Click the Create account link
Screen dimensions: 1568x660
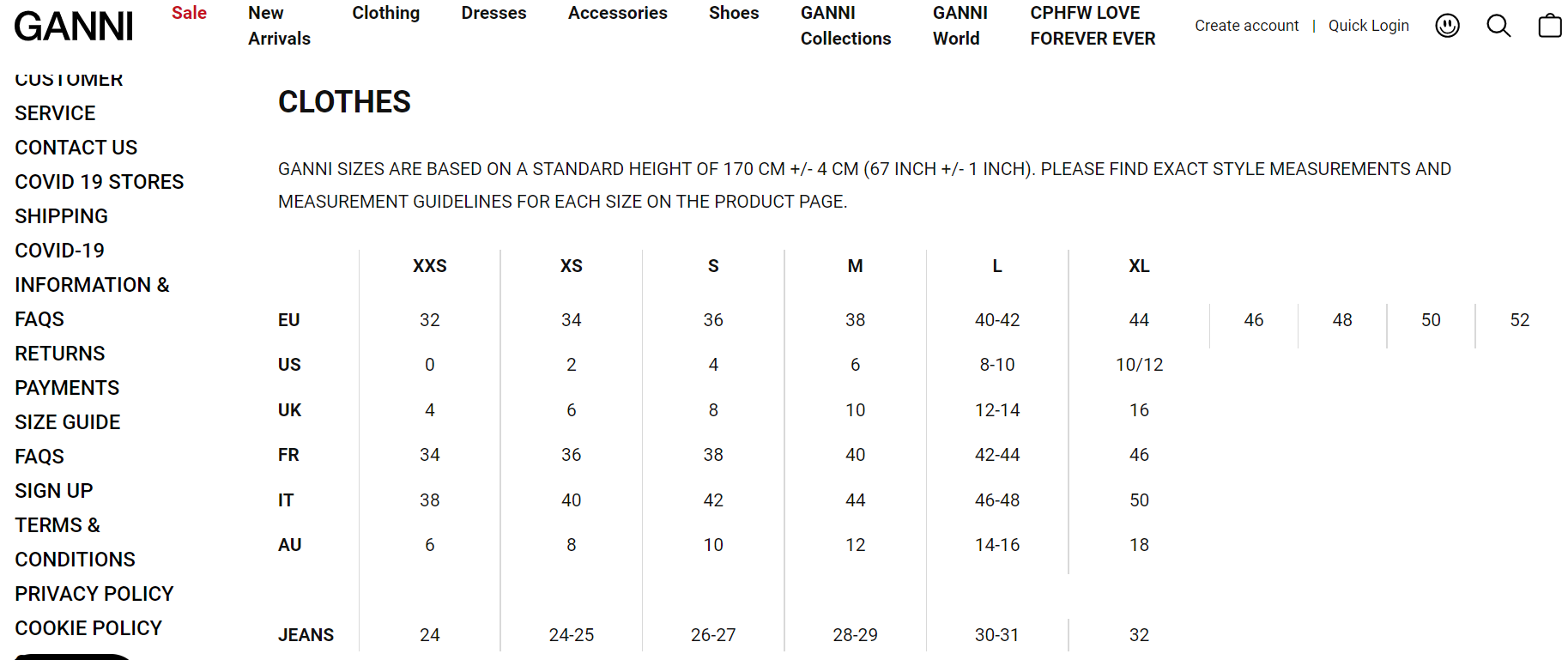(1246, 26)
